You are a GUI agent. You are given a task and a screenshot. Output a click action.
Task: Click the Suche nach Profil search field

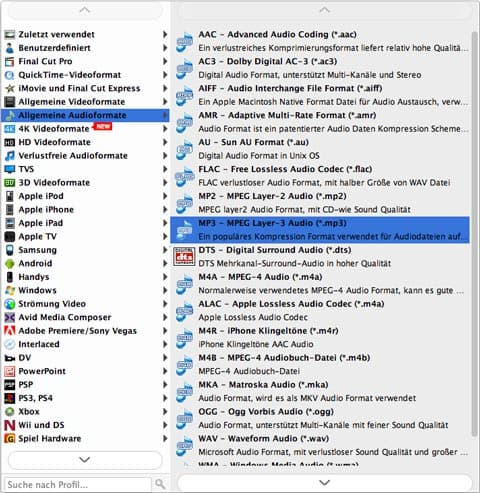pyautogui.click(x=78, y=484)
